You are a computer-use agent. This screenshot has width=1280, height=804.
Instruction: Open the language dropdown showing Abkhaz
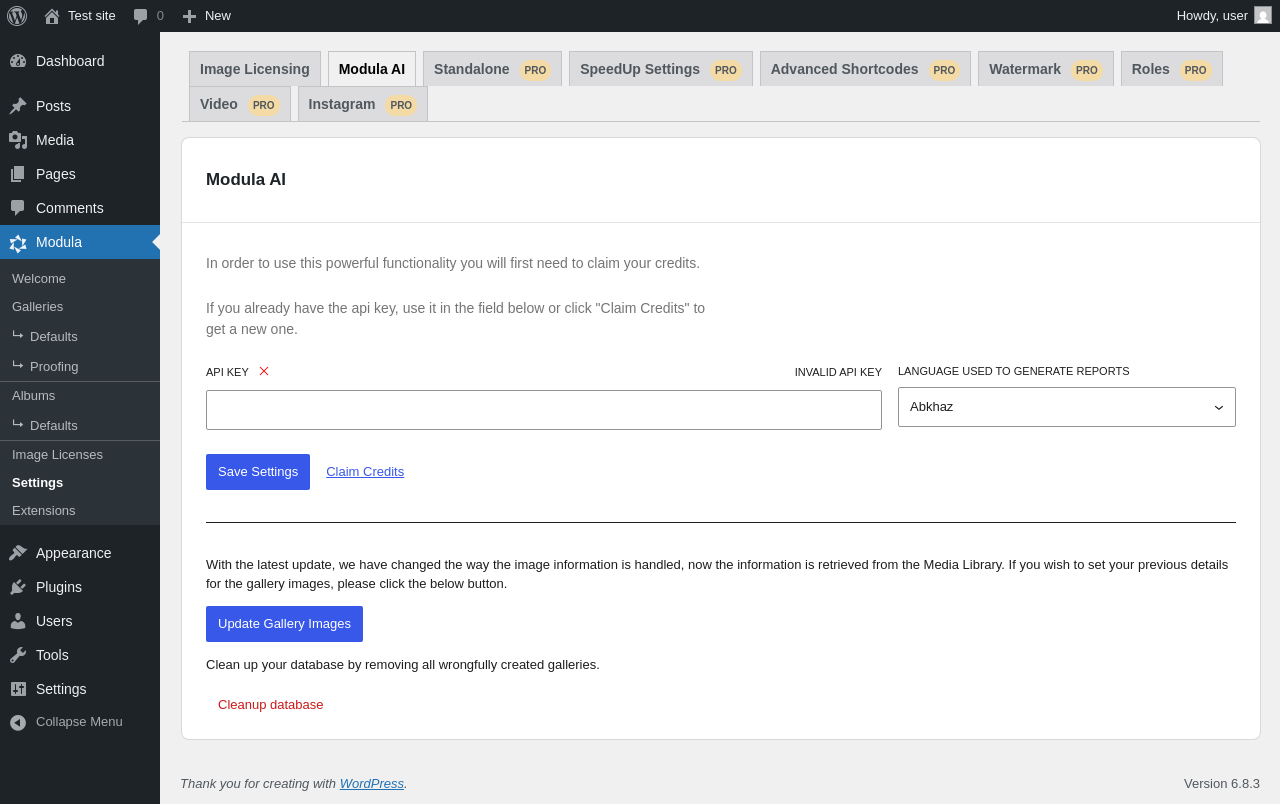pyautogui.click(x=1066, y=407)
